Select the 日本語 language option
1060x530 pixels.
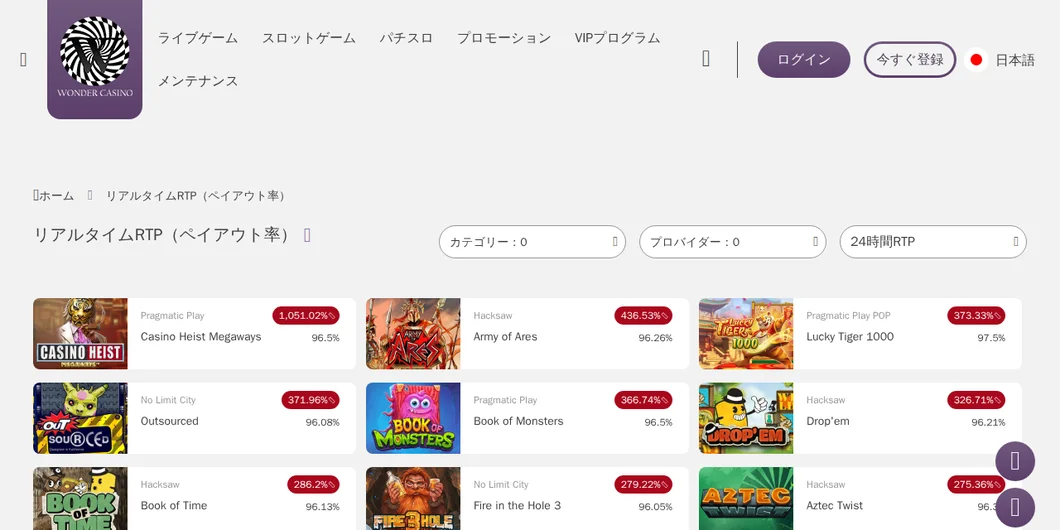click(x=1015, y=60)
